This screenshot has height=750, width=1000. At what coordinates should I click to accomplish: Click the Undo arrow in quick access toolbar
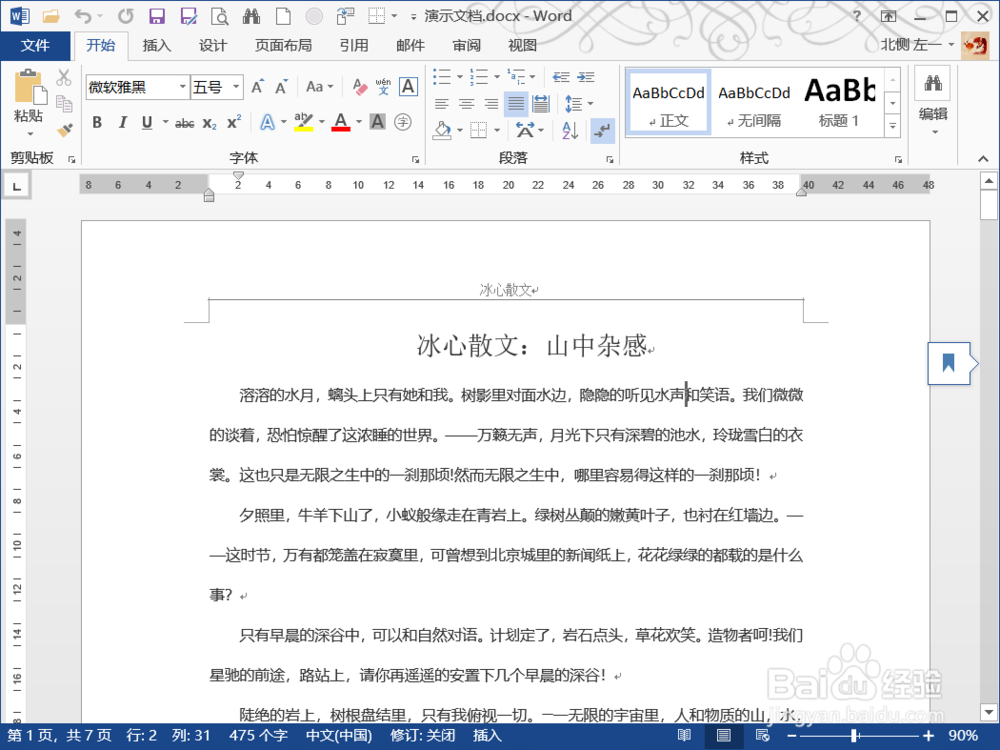tap(83, 17)
